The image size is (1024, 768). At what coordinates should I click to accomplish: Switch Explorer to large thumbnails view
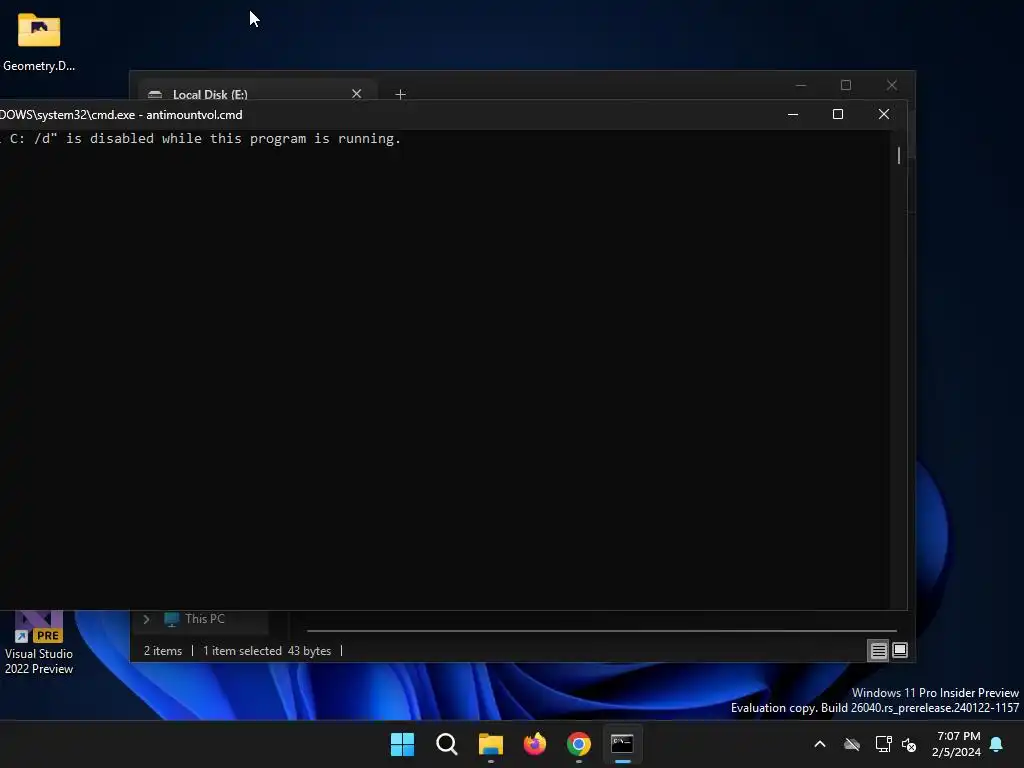[x=900, y=650]
